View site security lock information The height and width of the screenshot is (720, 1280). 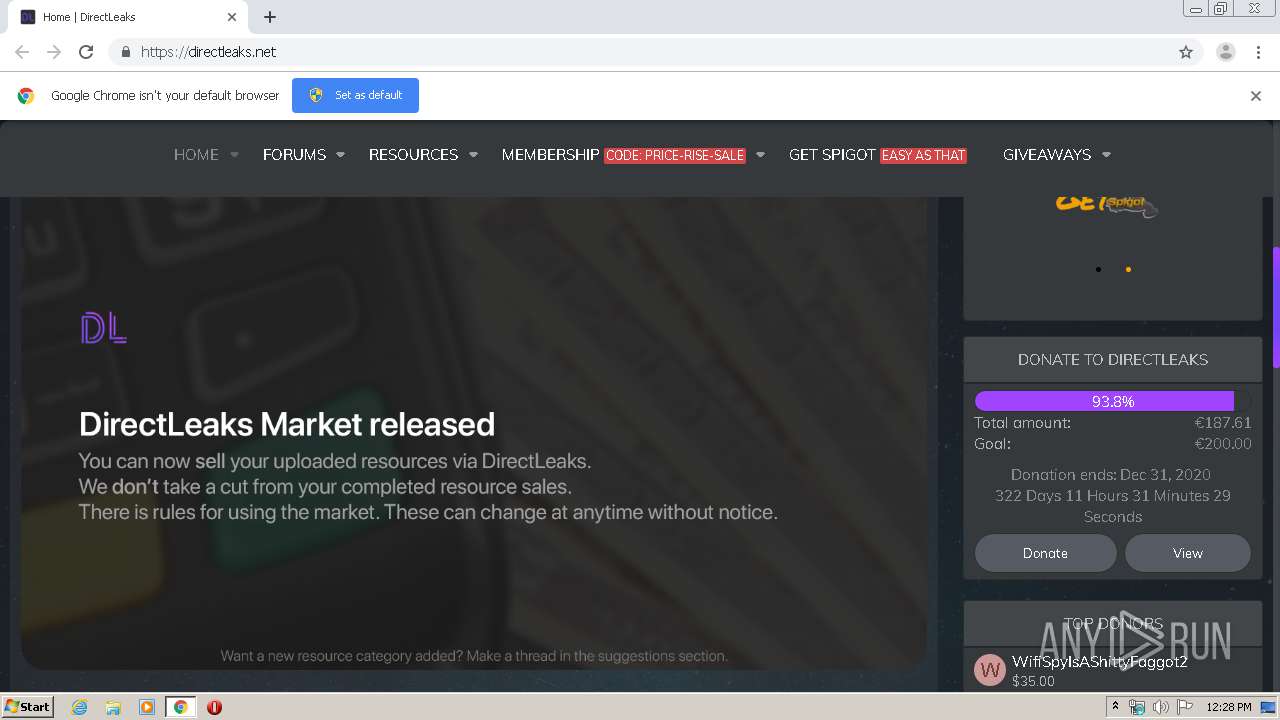(x=125, y=52)
